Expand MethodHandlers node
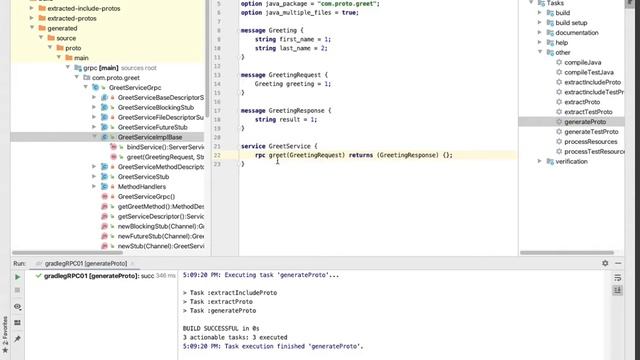 click(x=94, y=187)
